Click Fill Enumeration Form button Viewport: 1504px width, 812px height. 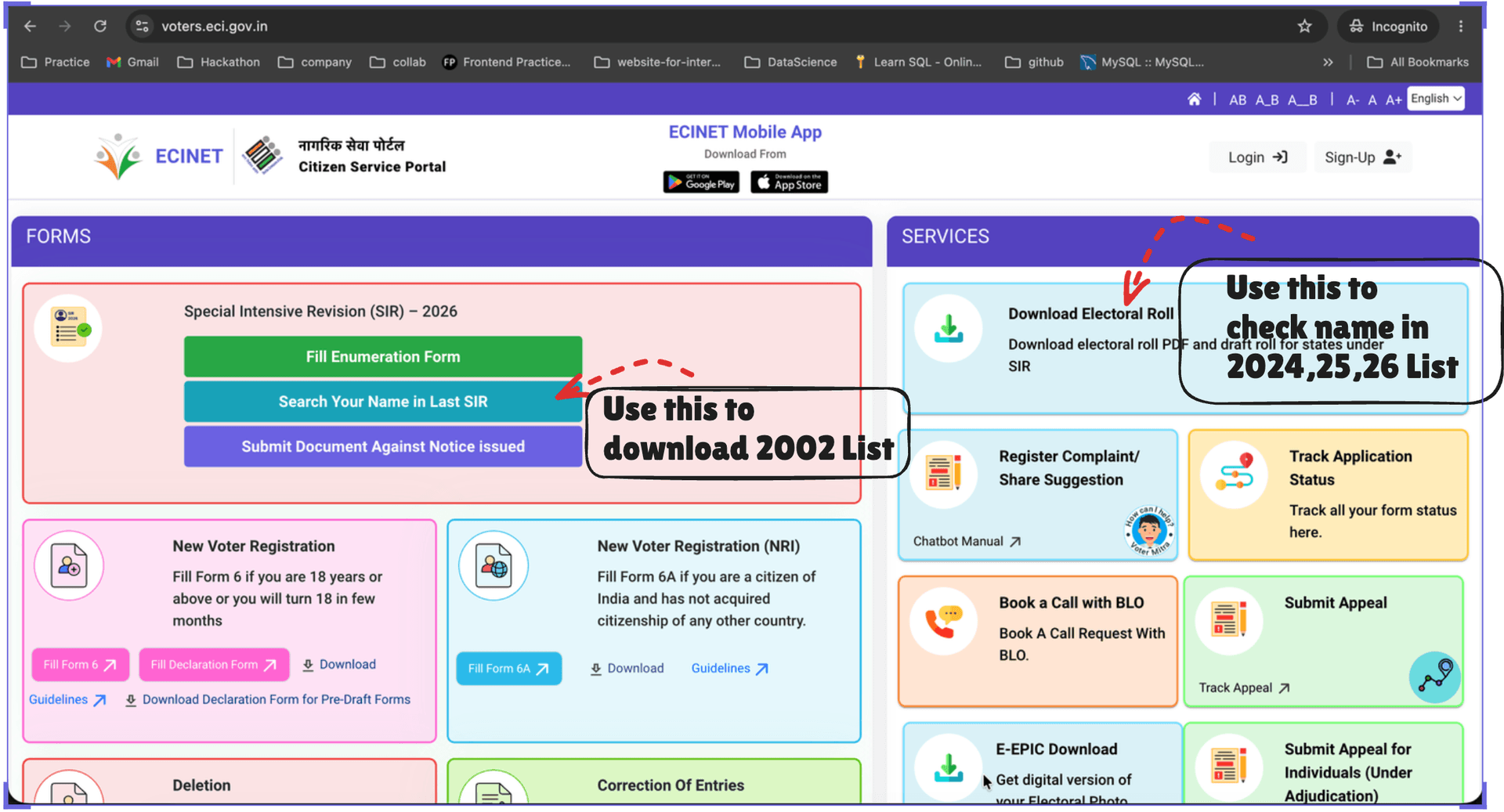383,356
